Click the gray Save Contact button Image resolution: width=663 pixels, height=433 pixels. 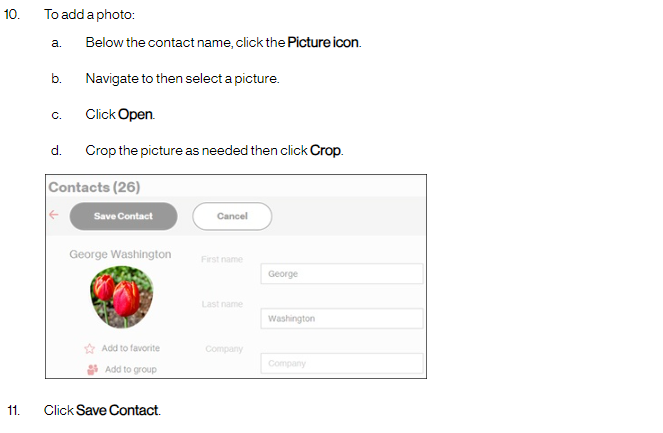click(123, 216)
